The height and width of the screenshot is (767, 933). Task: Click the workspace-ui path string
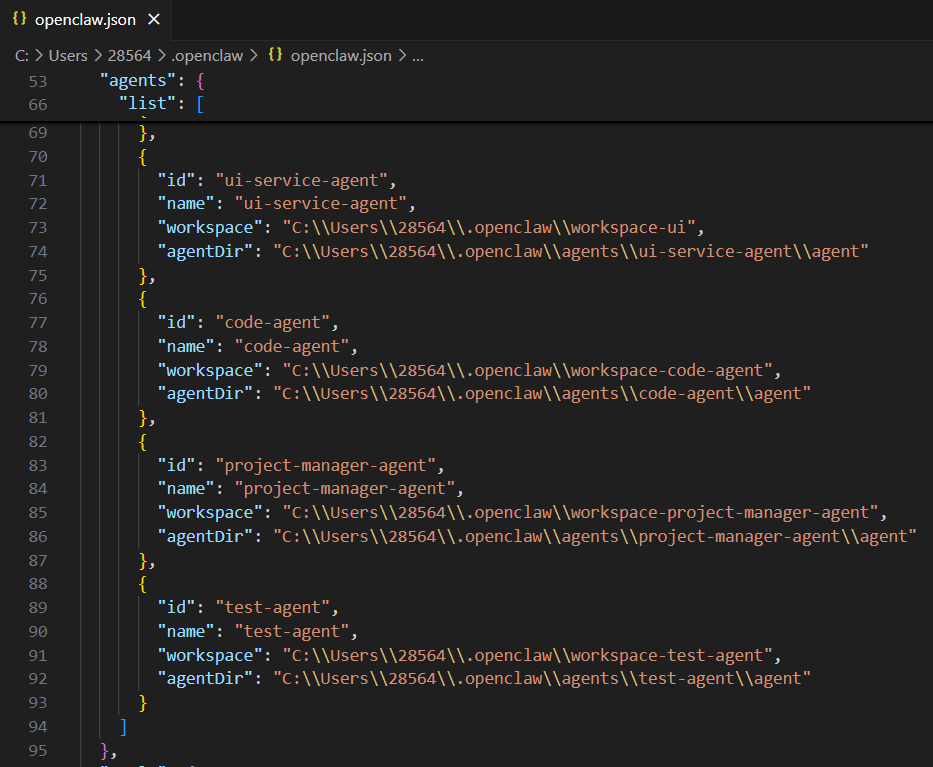[x=489, y=227]
